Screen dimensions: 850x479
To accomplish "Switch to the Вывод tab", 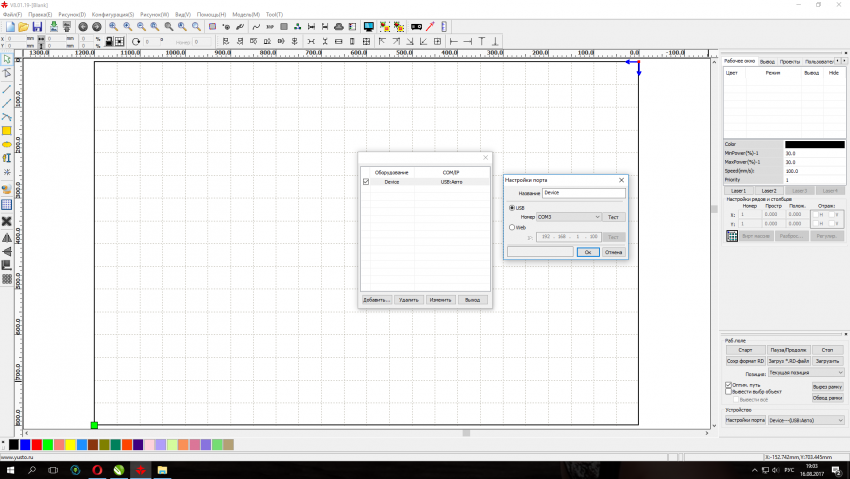I will tap(767, 62).
